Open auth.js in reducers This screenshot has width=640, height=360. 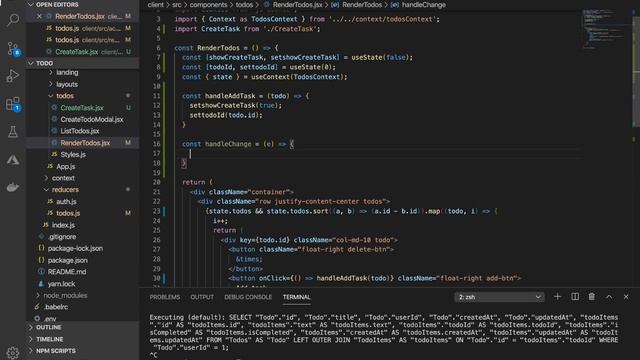[66, 202]
